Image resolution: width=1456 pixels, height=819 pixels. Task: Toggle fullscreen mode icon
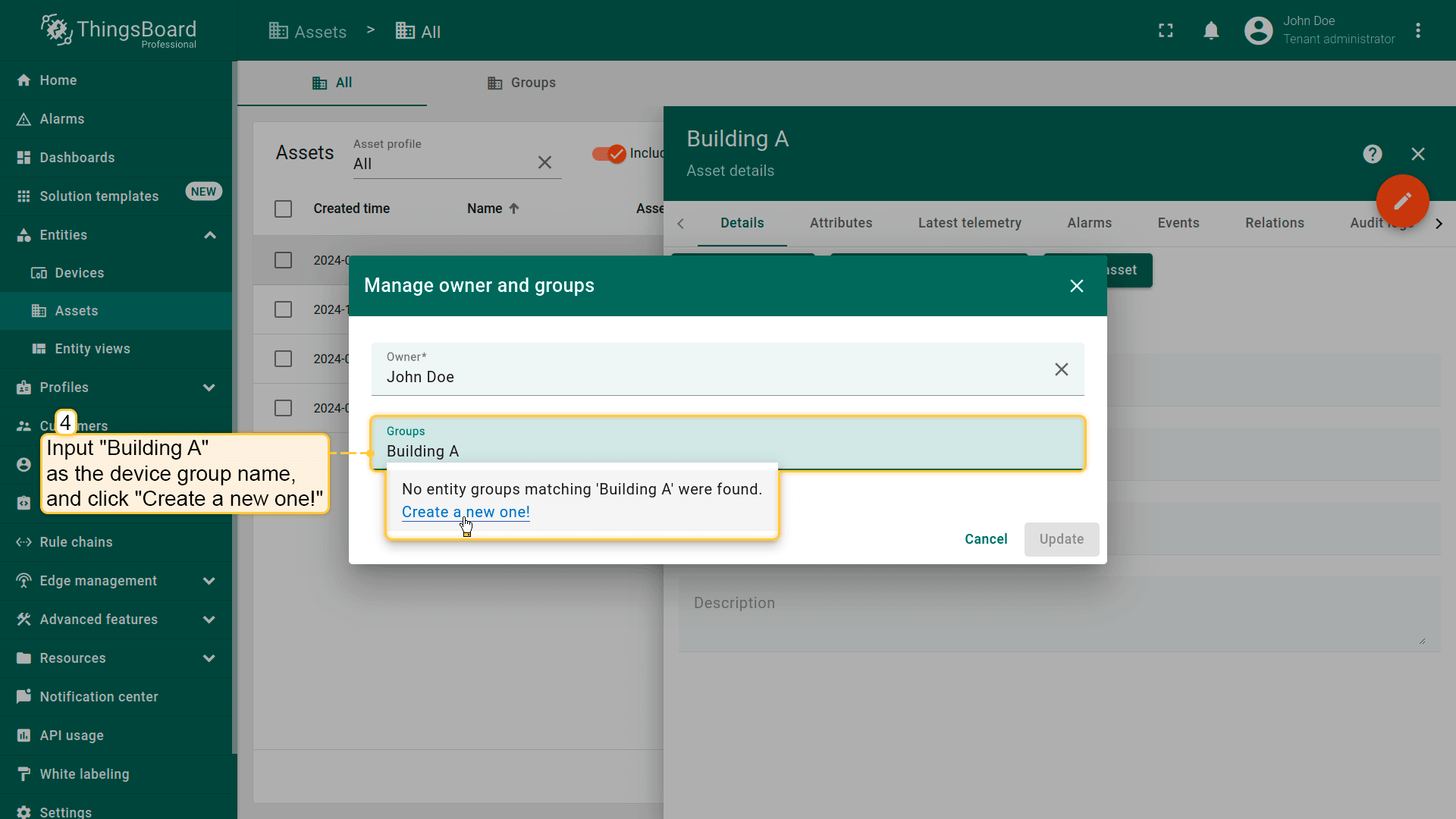(1166, 31)
